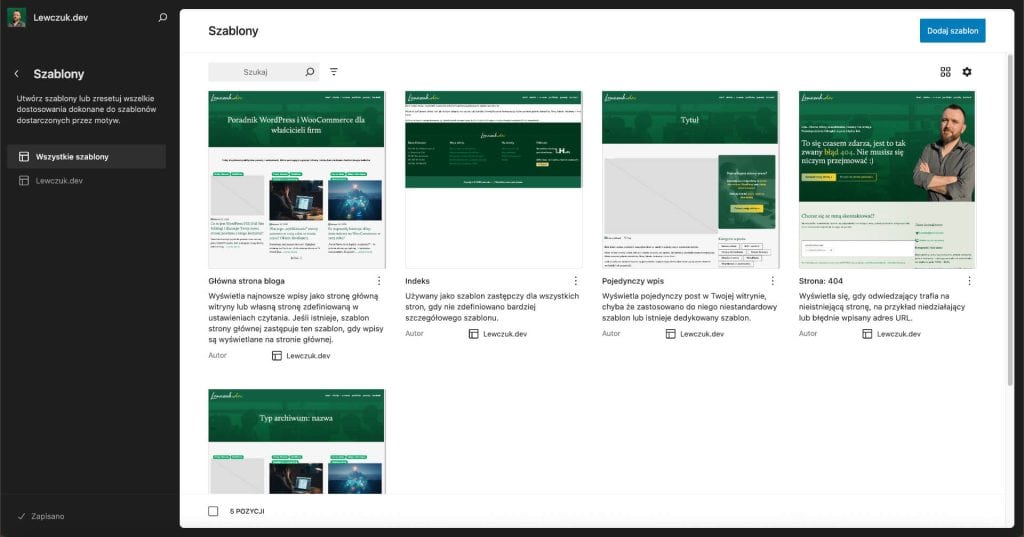Click author icon under Strona: 404
1024x537 pixels.
pos(867,334)
